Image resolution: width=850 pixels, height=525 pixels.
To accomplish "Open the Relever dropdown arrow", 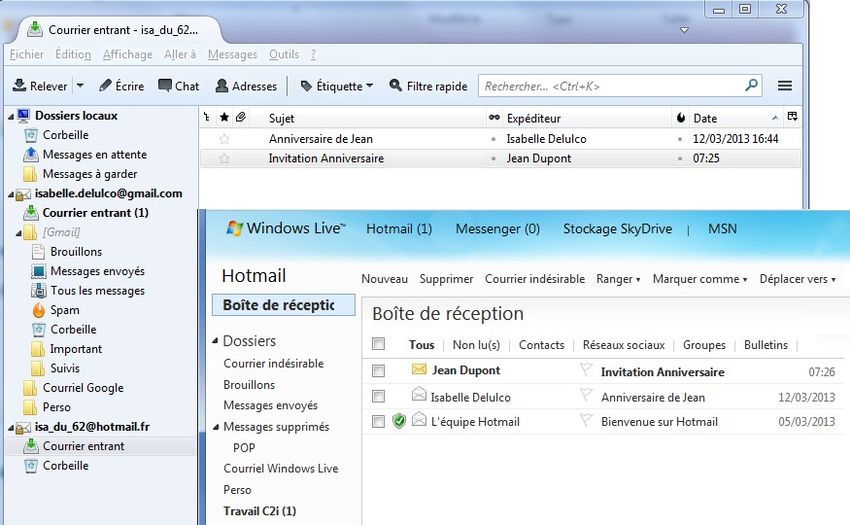I will tap(80, 86).
